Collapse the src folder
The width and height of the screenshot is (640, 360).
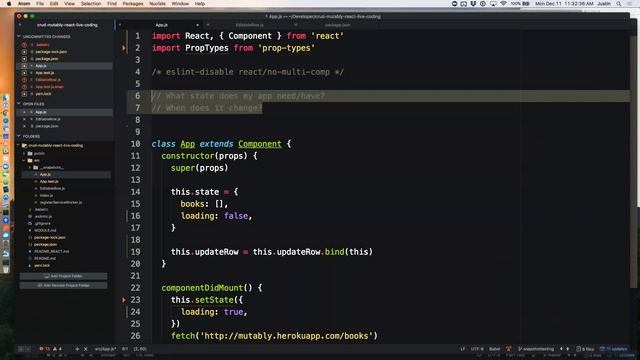[24, 160]
